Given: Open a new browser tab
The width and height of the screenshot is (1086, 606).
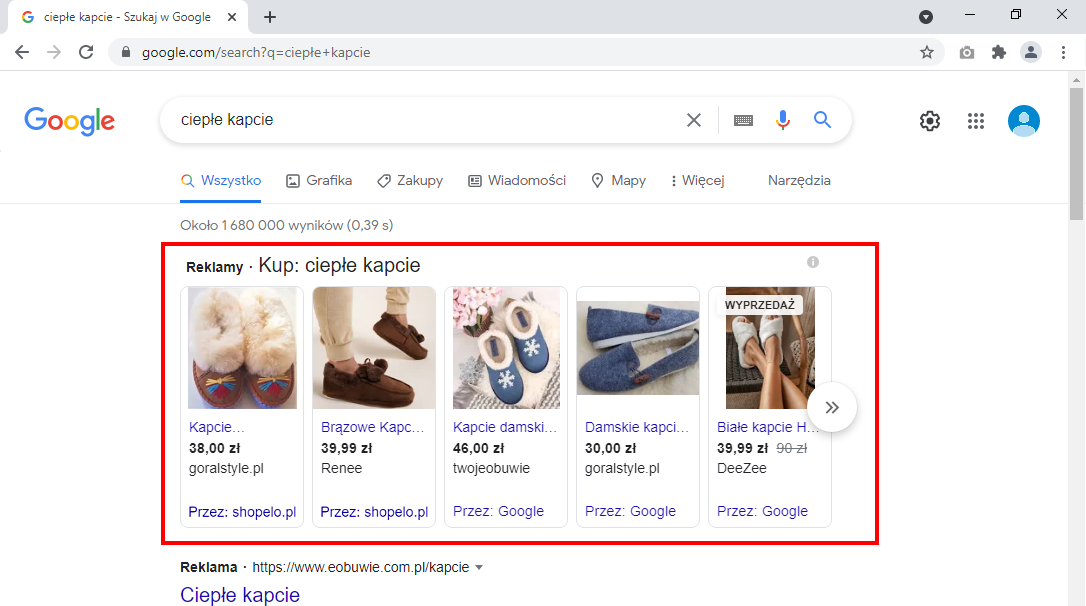Looking at the screenshot, I should pyautogui.click(x=270, y=17).
